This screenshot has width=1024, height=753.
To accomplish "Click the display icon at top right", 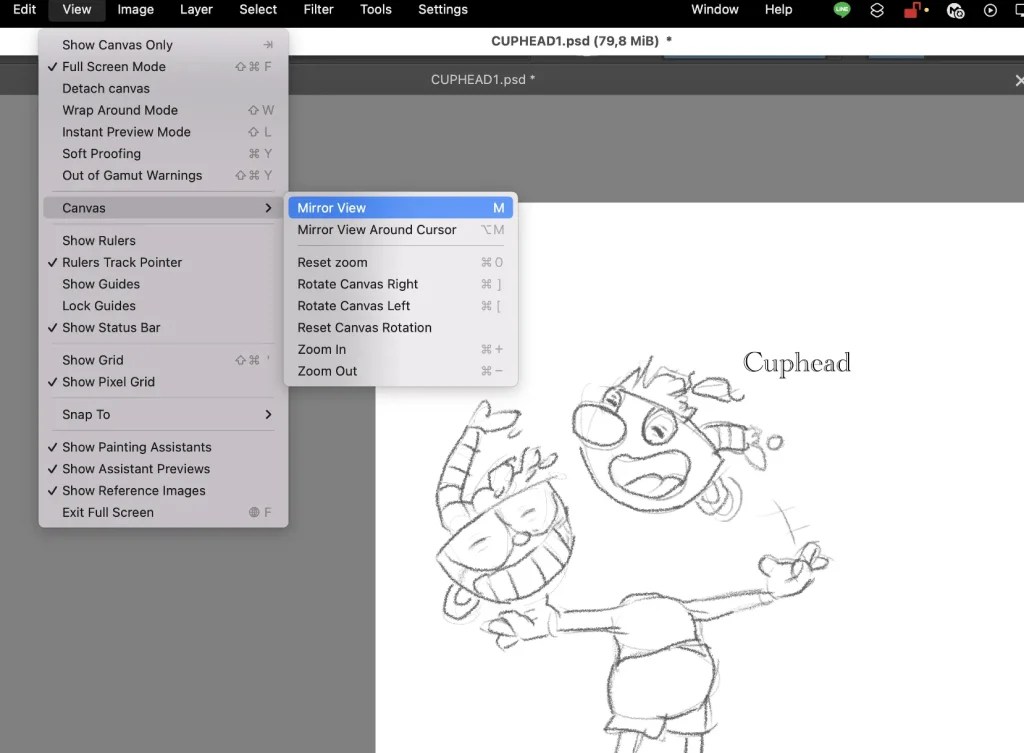I will click(x=1018, y=10).
